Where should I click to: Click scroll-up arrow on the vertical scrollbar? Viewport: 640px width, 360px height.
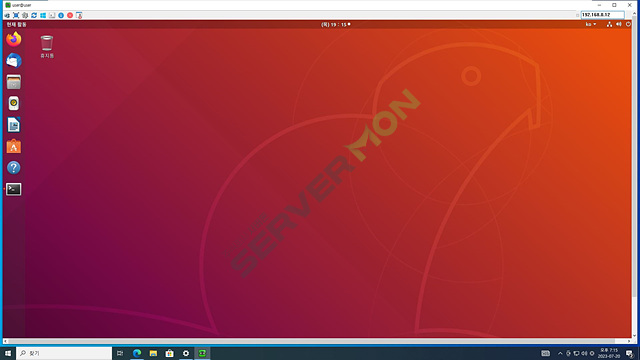tap(634, 13)
